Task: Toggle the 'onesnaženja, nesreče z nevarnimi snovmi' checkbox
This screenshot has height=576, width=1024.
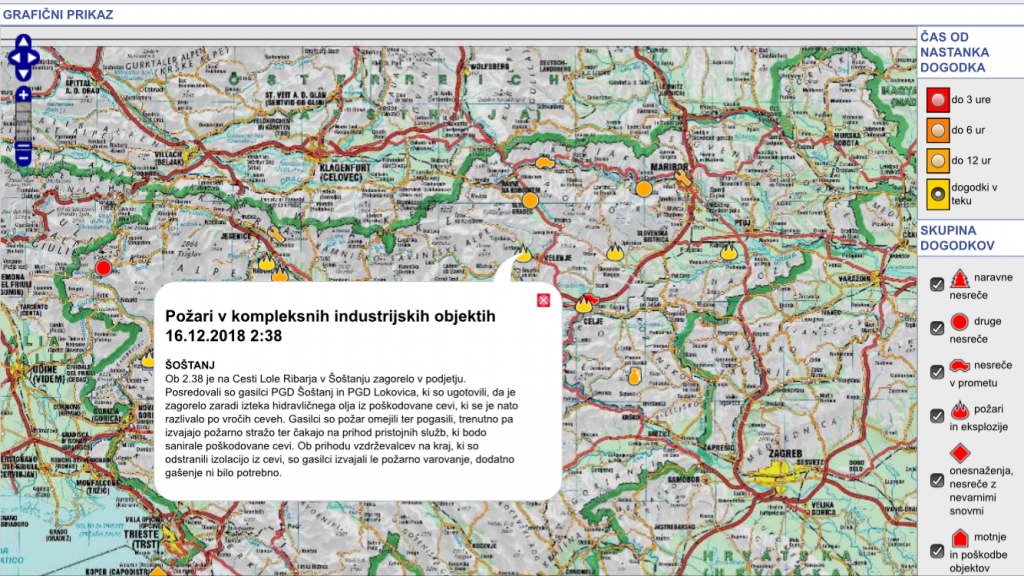Action: (x=937, y=480)
